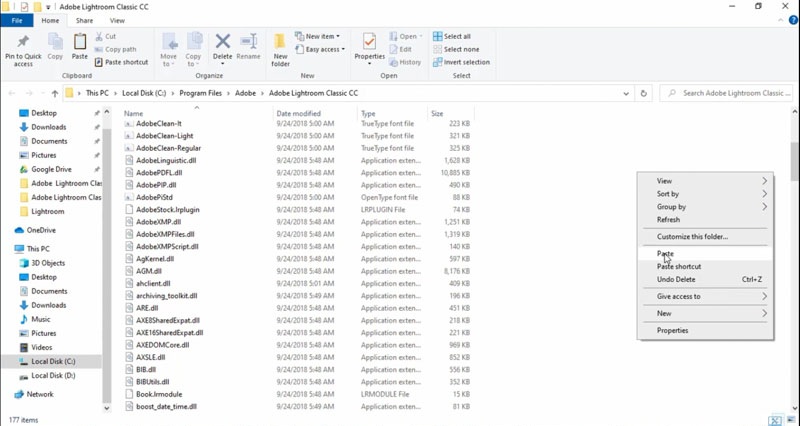Choose Paste shortcut in context menu

tap(706, 266)
